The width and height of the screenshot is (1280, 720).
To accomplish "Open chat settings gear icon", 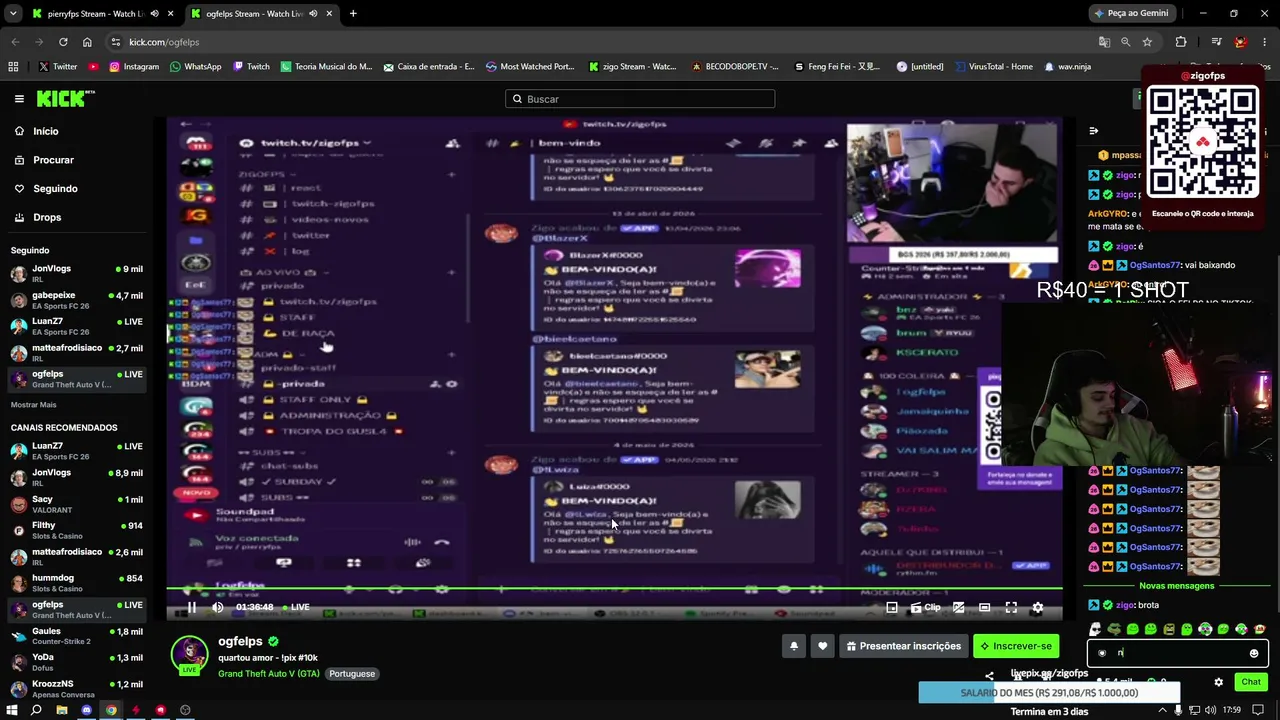I will (1218, 682).
